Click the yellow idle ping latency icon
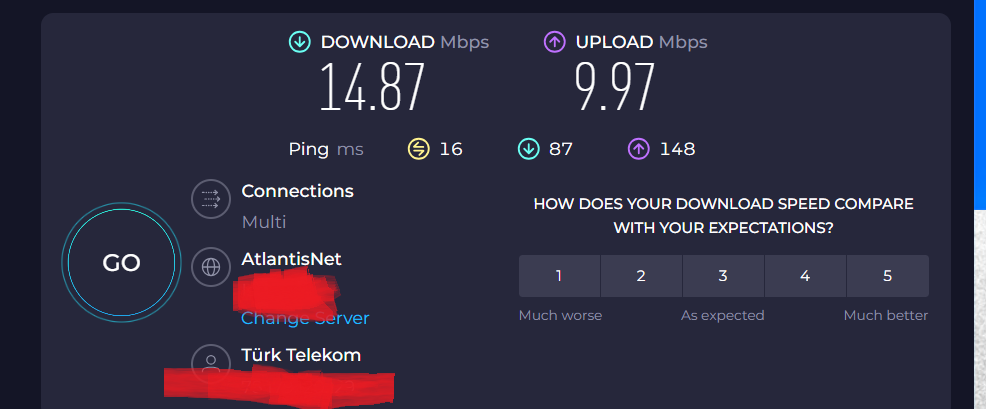This screenshot has width=986, height=409. [x=418, y=149]
